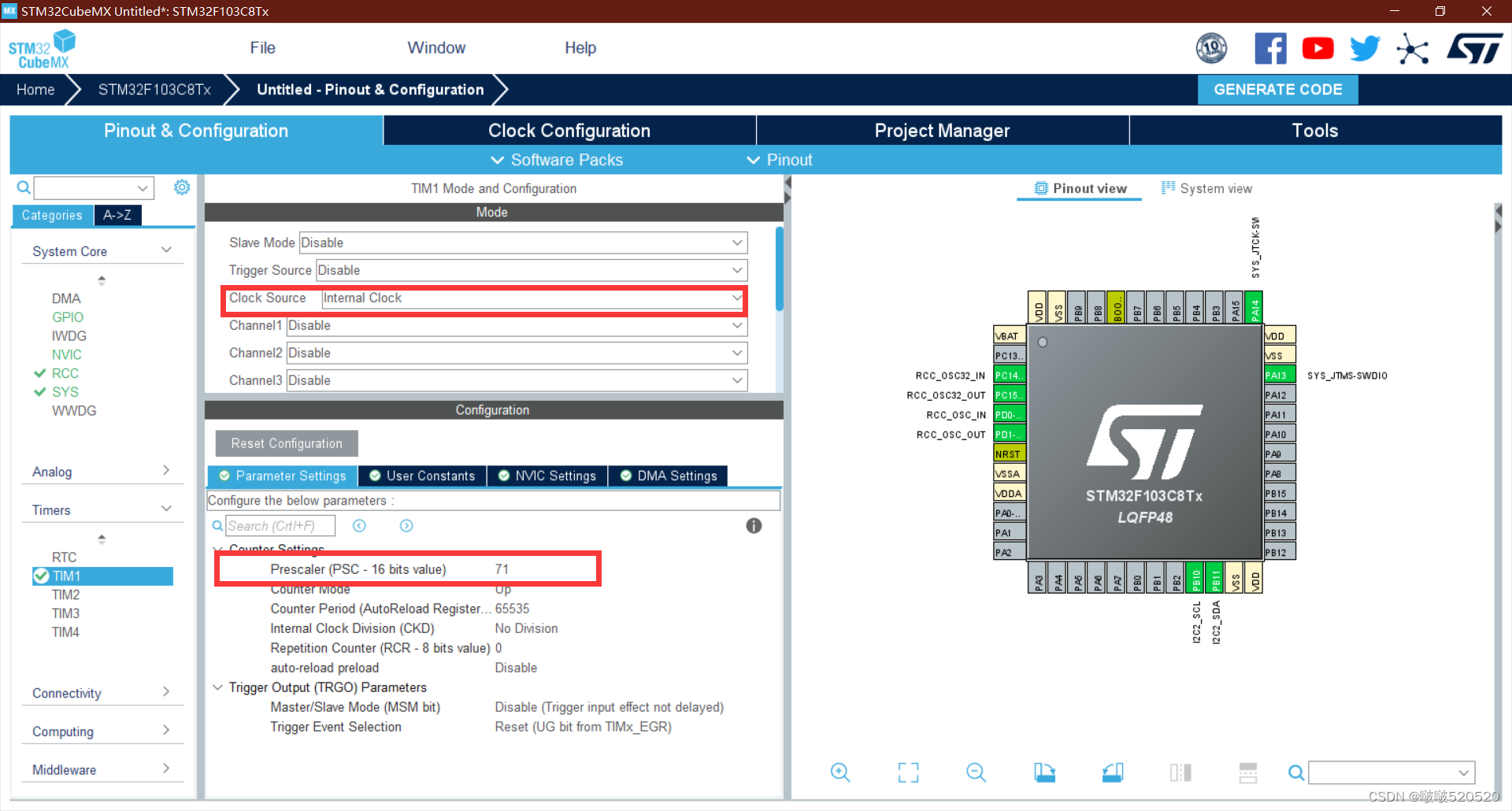Open the Help menu
Image resolution: width=1512 pixels, height=811 pixels.
click(x=580, y=48)
